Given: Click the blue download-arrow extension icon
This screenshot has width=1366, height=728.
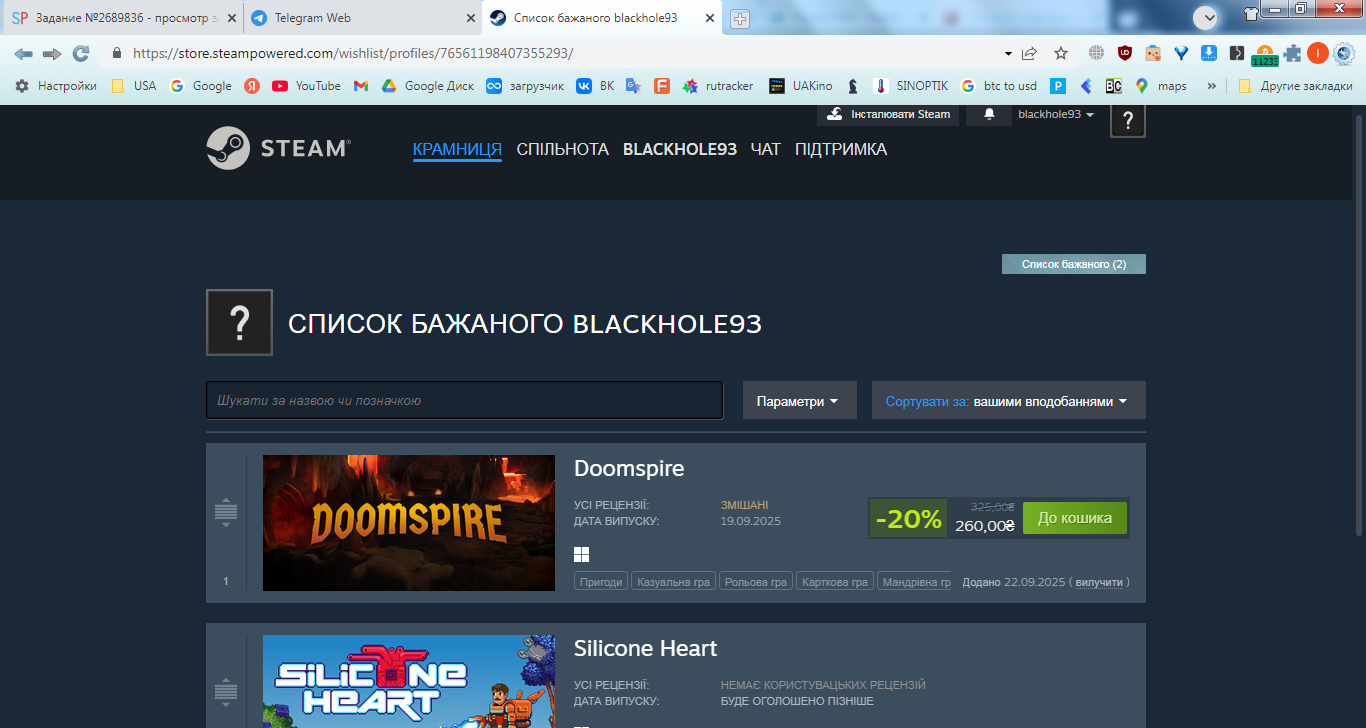Looking at the screenshot, I should [x=1208, y=53].
